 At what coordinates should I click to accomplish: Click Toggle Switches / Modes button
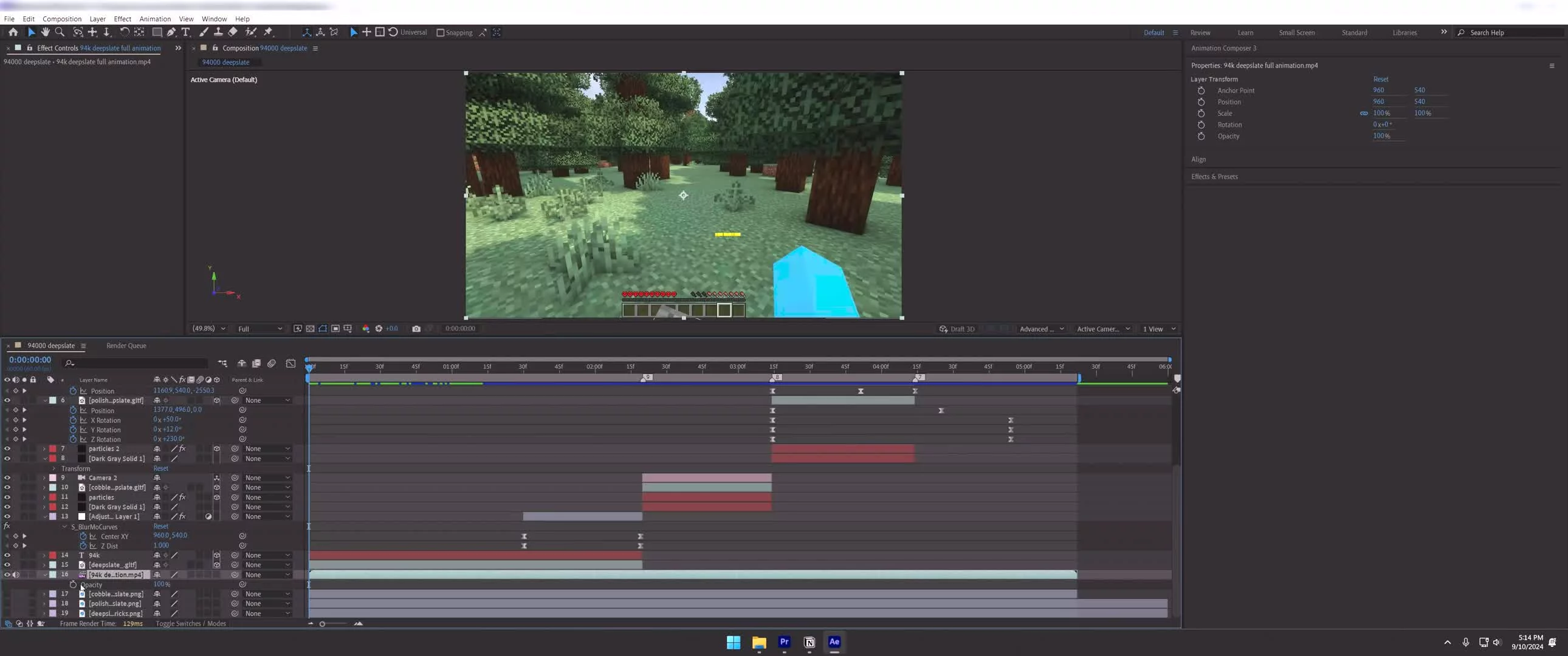click(190, 624)
